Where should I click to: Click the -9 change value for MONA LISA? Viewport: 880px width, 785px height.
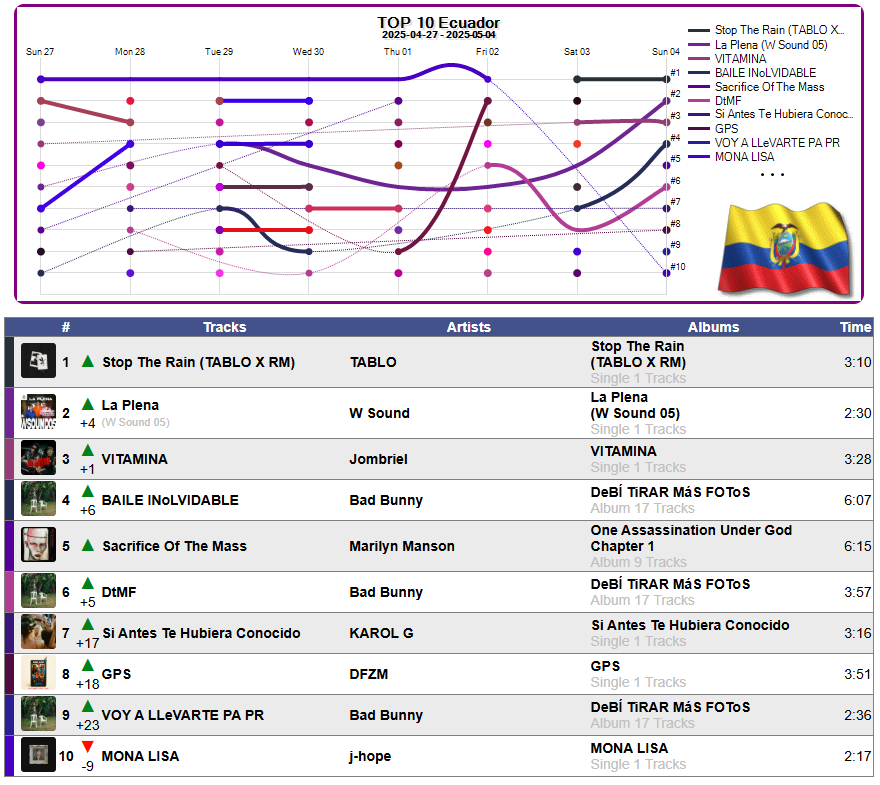(x=88, y=766)
